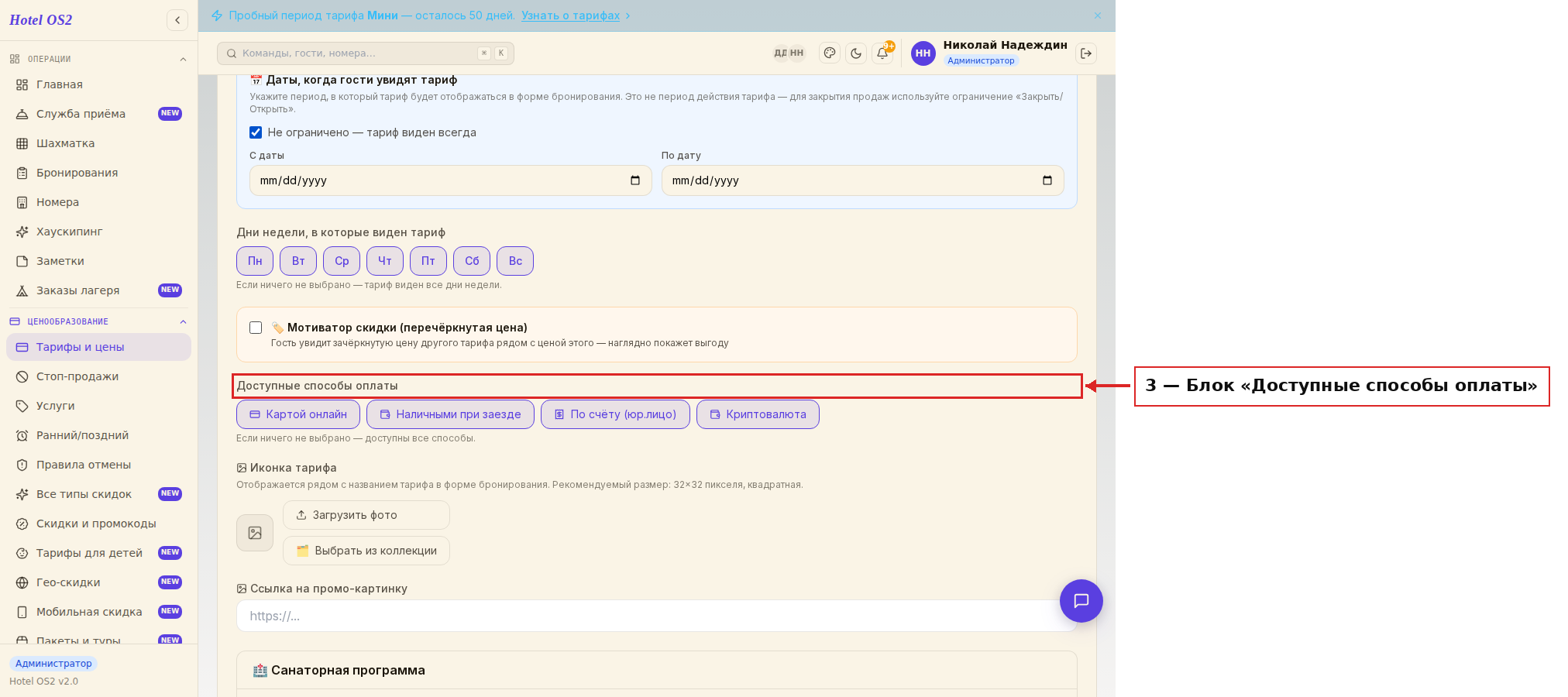This screenshot has width=1568, height=697.
Task: Collapse sidebar with the chevron button
Action: click(177, 20)
